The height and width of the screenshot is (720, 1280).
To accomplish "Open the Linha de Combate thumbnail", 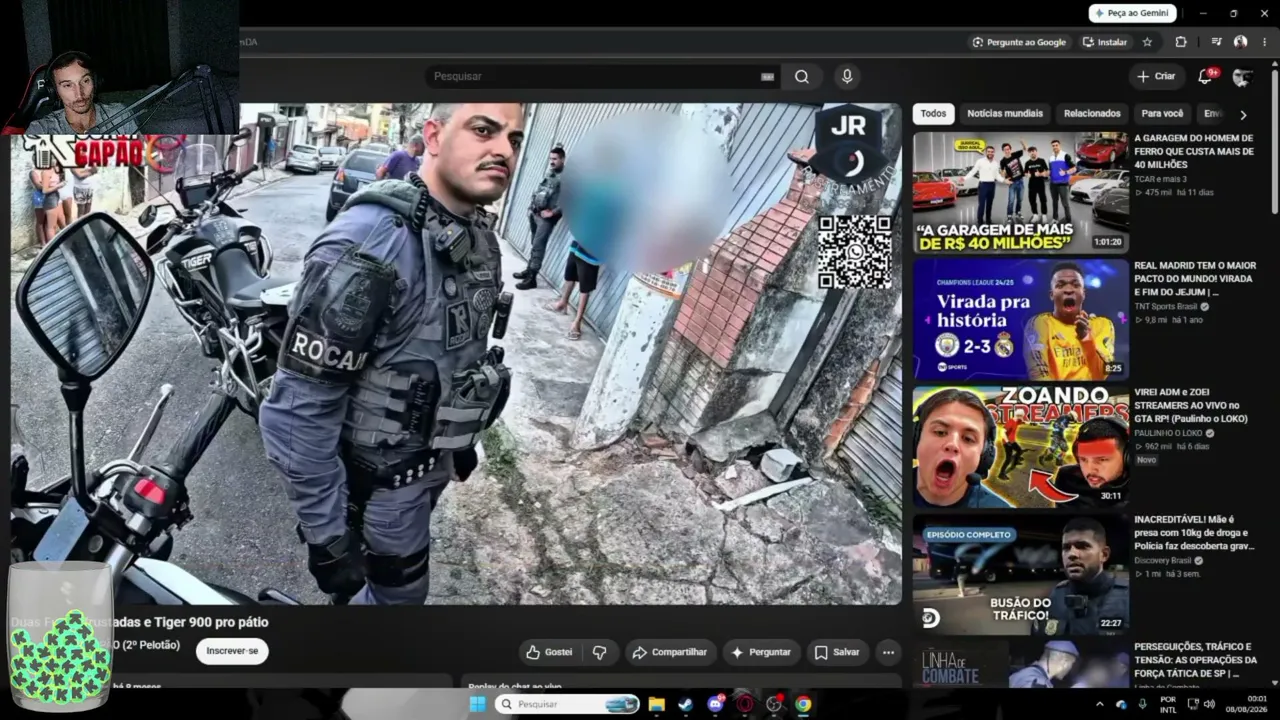I will [x=1020, y=665].
